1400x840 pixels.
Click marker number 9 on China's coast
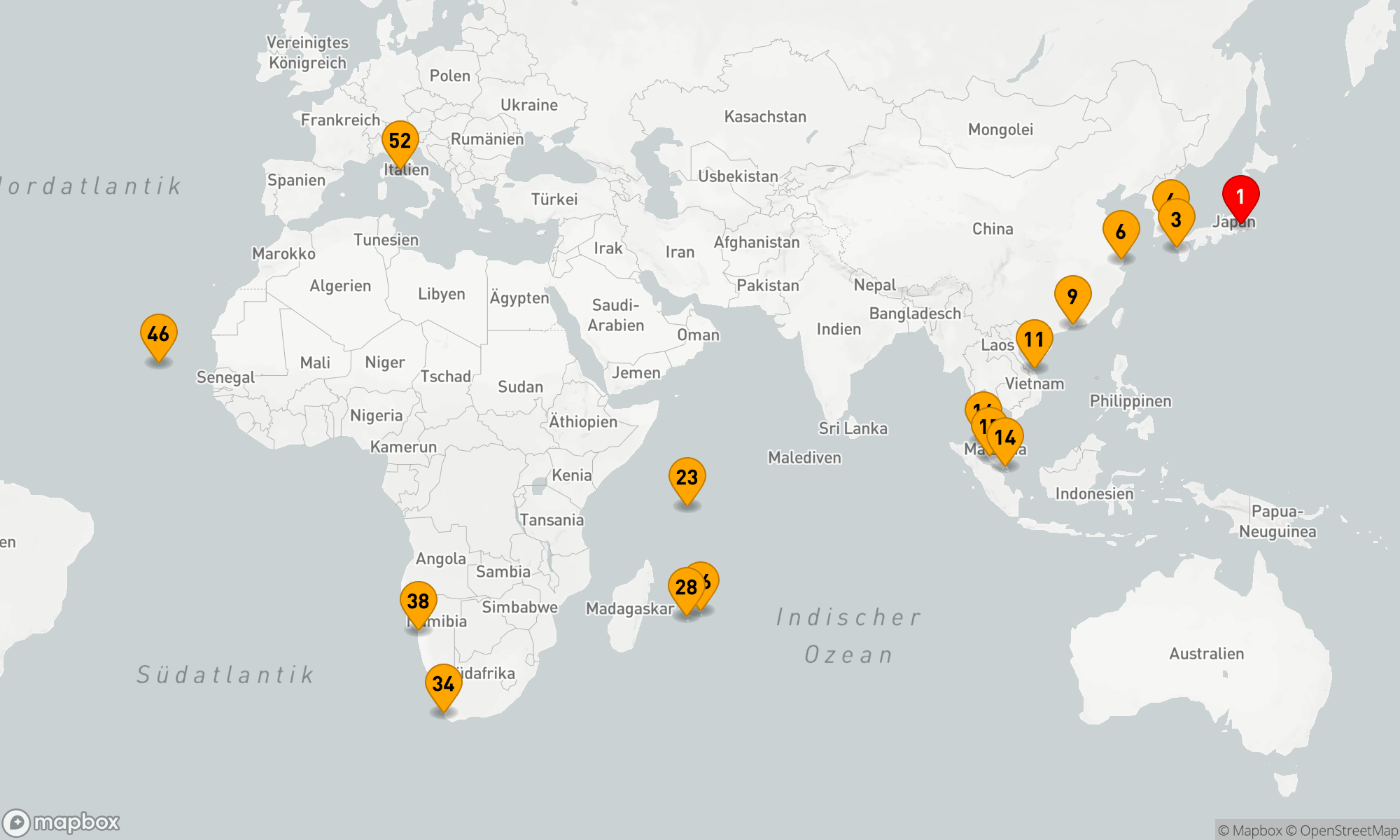tap(1072, 296)
